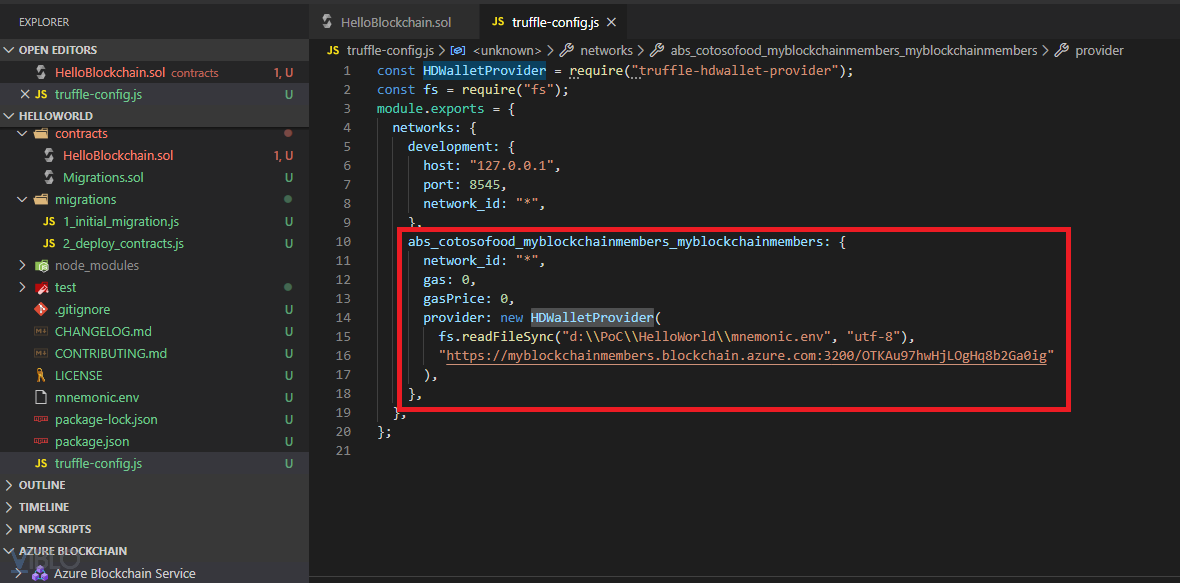Click the node_modules folder icon
Image resolution: width=1180 pixels, height=583 pixels.
point(41,266)
